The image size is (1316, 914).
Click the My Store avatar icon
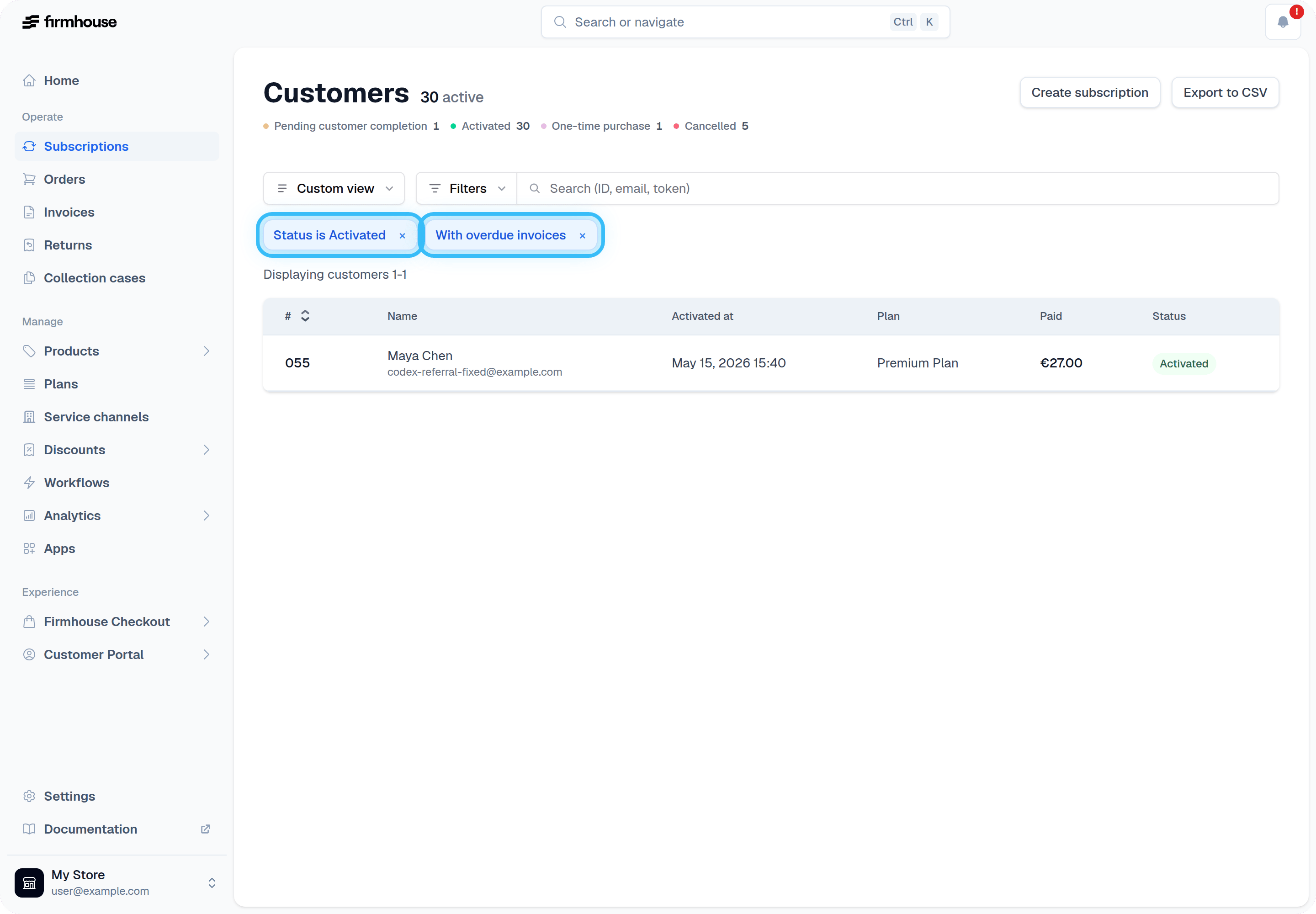click(x=29, y=883)
